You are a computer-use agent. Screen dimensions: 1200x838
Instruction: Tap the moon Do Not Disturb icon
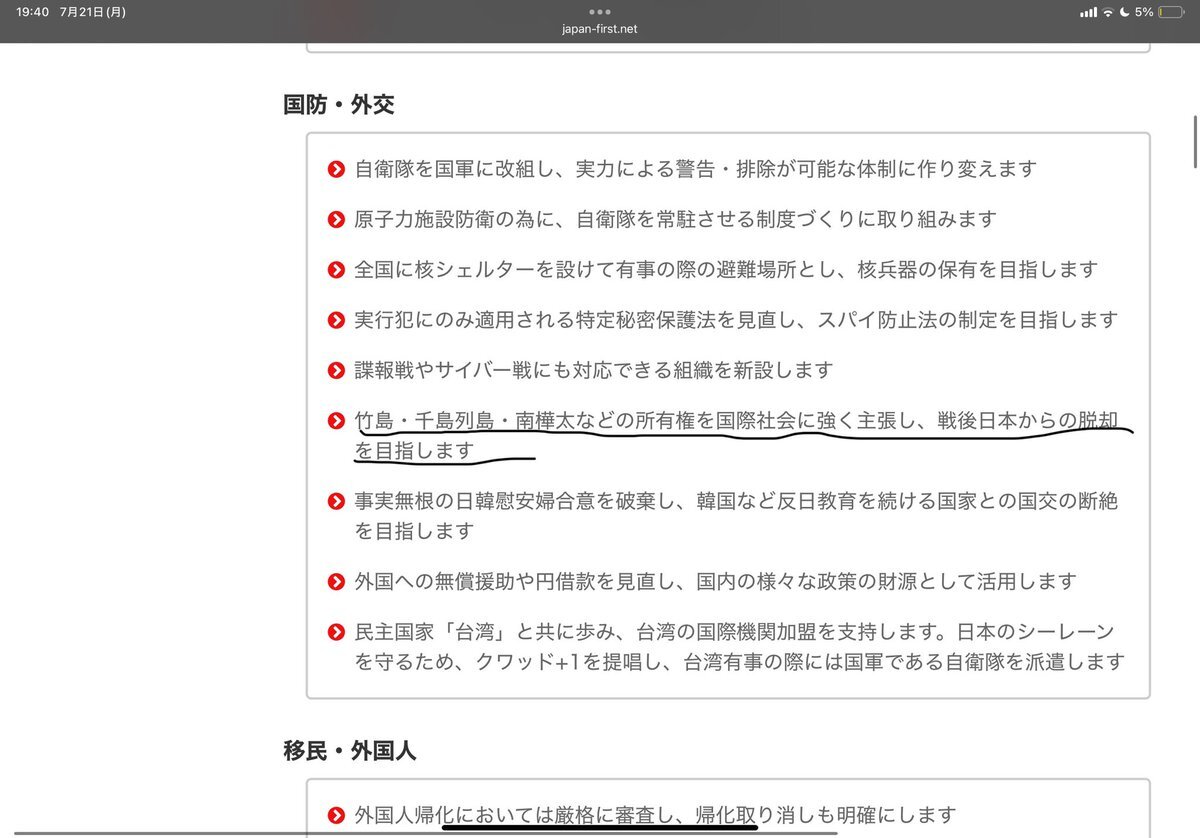(1125, 12)
